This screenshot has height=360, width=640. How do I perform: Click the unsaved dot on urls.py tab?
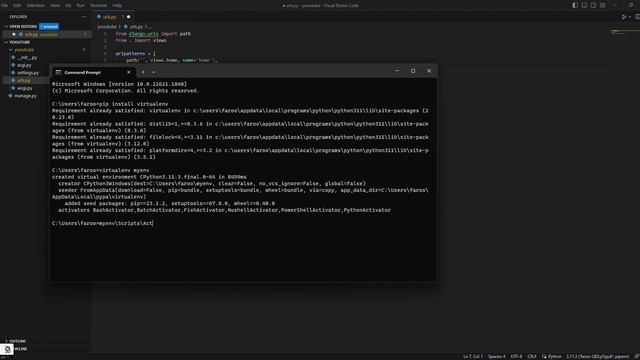point(129,17)
